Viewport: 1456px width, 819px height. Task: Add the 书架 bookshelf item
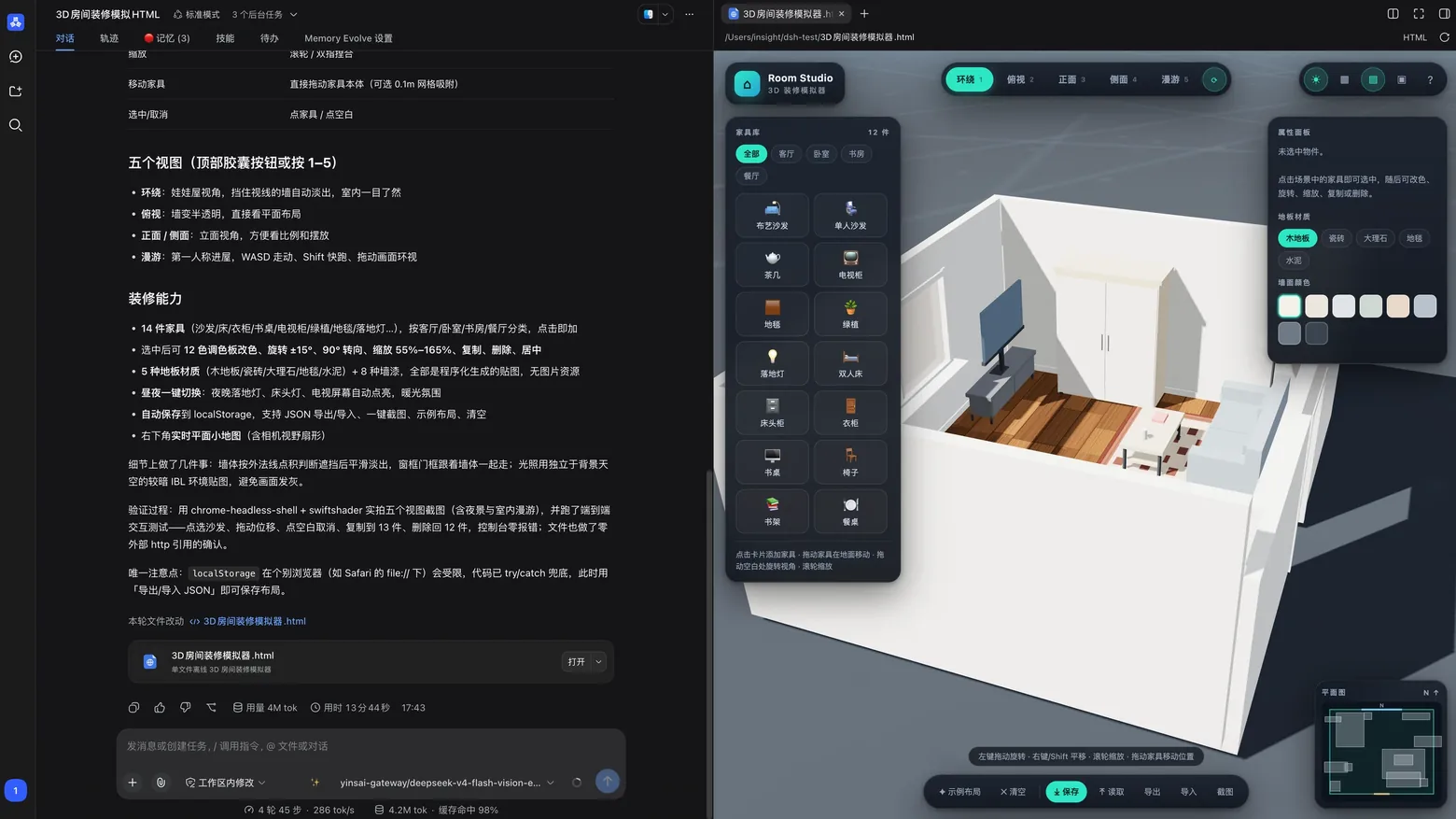click(772, 512)
